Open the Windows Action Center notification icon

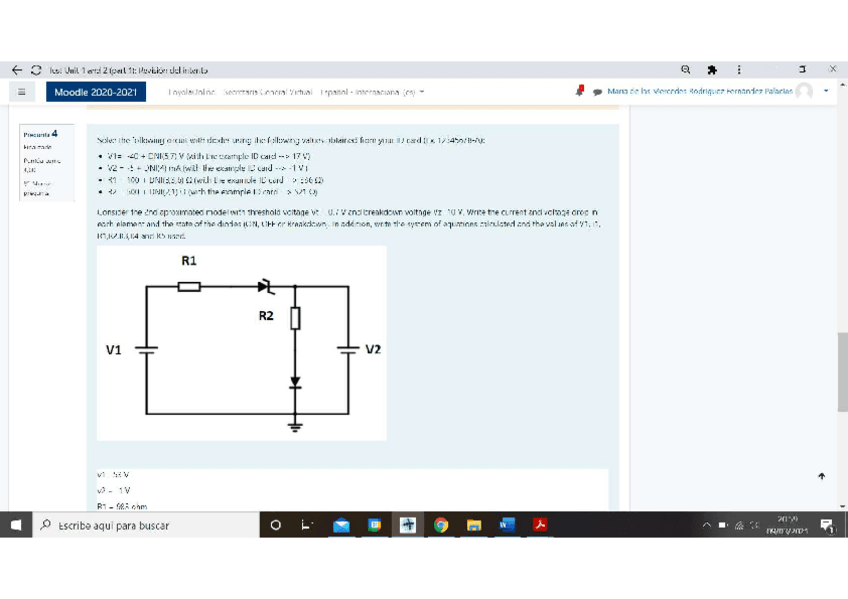point(827,525)
